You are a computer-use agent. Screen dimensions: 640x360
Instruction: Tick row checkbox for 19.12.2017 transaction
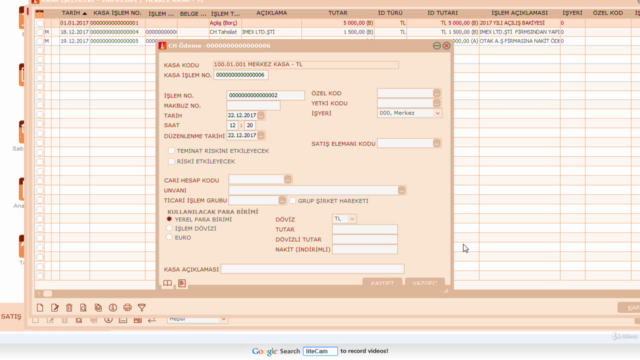(x=40, y=41)
